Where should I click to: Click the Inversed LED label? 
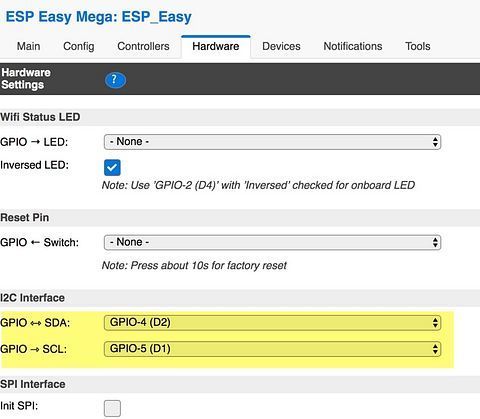(34, 165)
